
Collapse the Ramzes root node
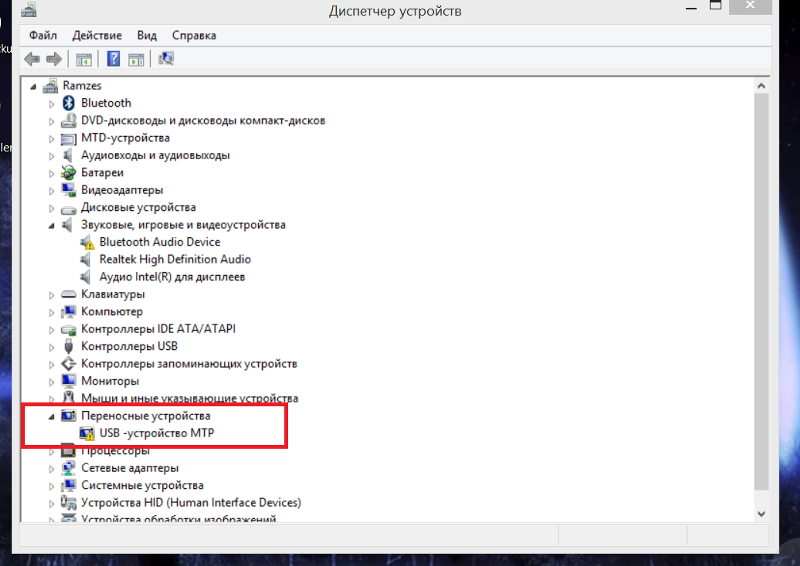pyautogui.click(x=33, y=87)
